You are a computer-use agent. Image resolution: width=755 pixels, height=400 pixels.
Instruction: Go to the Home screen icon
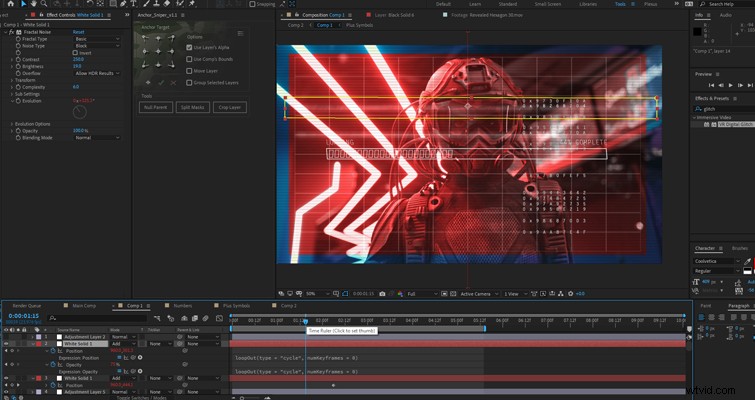(10, 4)
